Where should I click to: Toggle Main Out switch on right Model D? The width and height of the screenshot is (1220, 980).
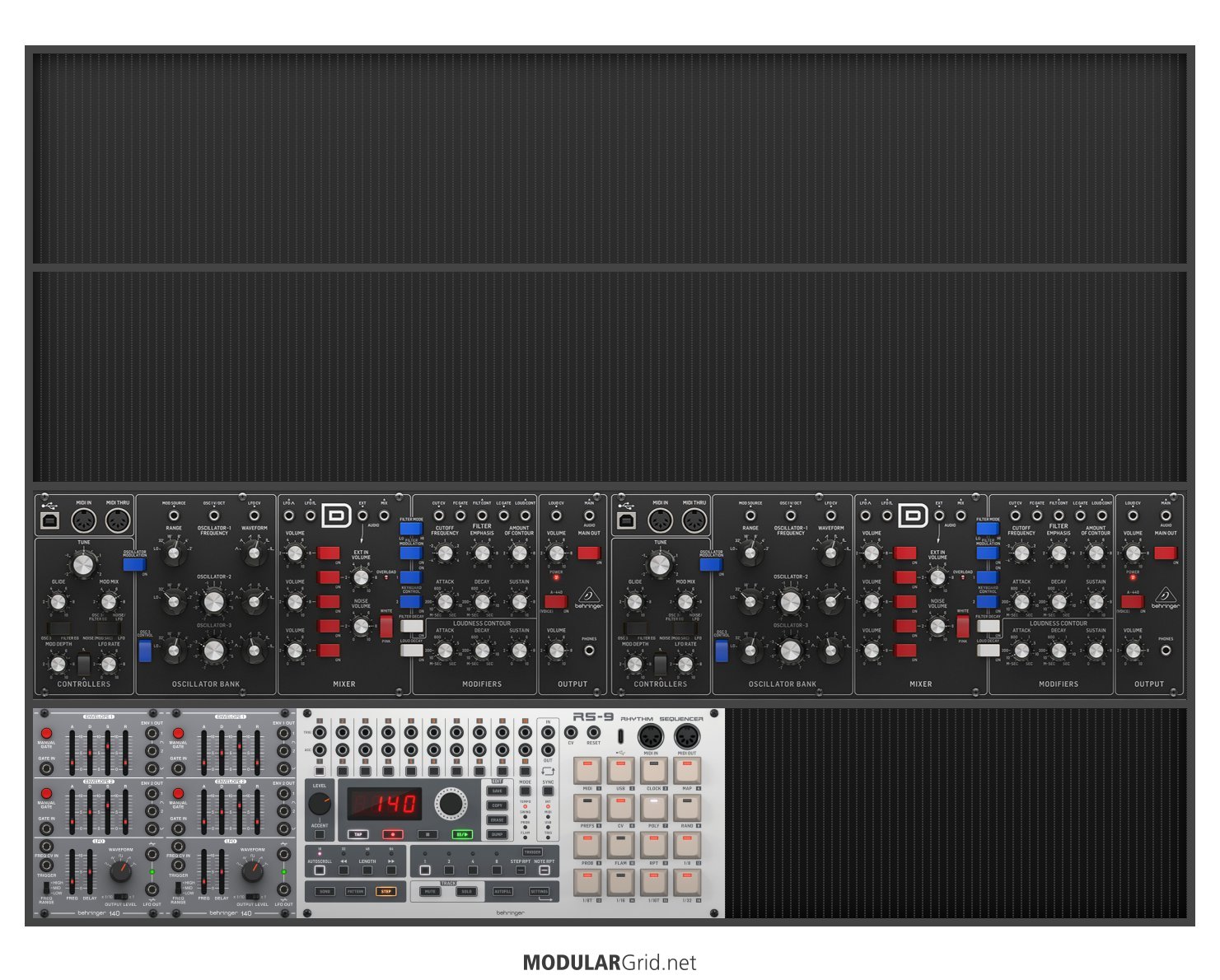1165,553
